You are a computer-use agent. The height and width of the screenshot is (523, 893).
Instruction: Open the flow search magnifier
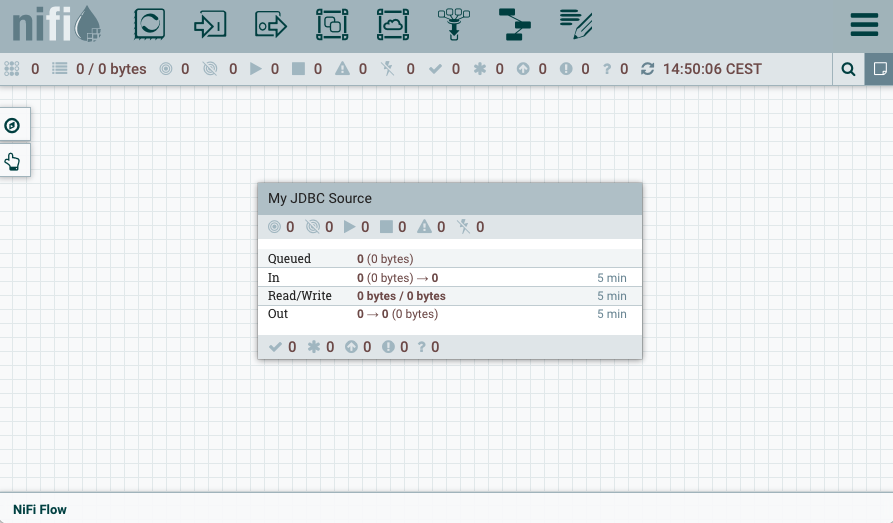[848, 69]
